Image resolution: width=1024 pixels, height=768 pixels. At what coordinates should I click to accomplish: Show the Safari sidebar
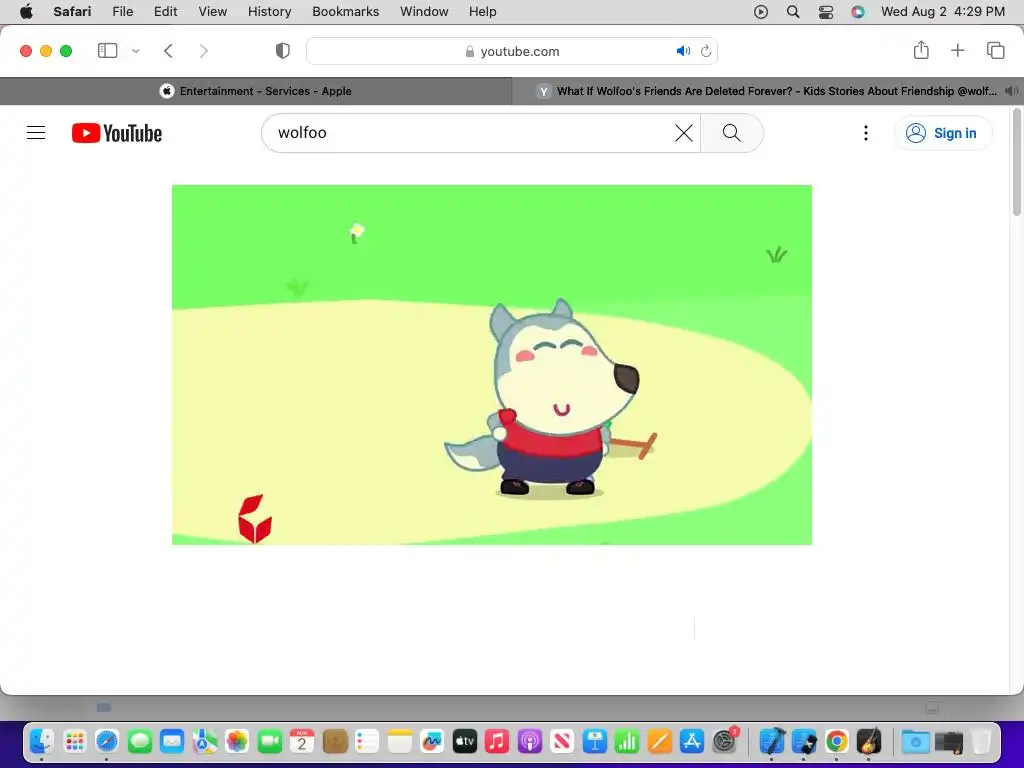click(107, 51)
